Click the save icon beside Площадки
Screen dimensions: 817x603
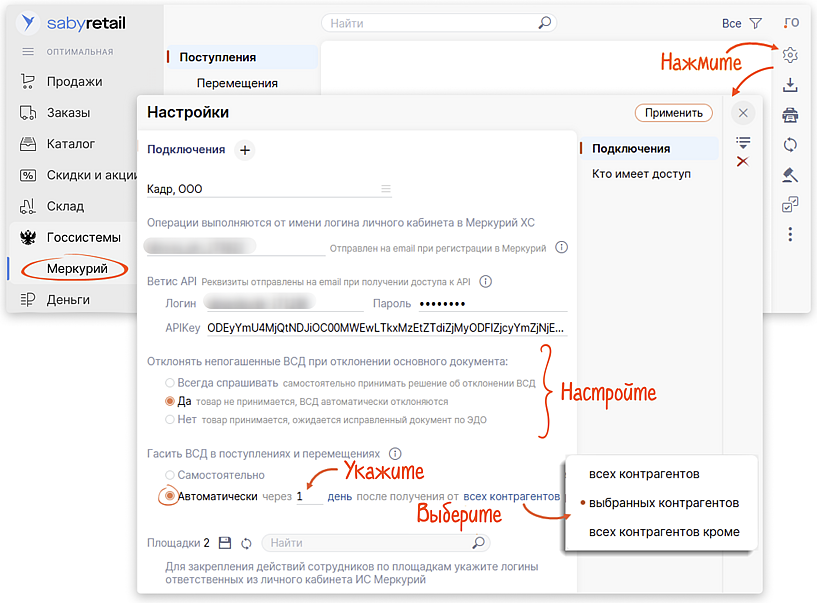click(225, 543)
